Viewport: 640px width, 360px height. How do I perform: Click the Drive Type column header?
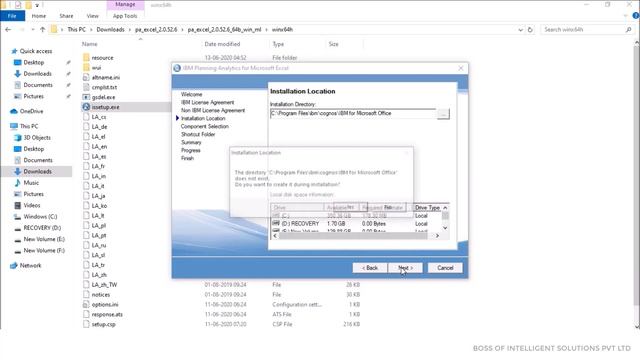pyautogui.click(x=427, y=208)
